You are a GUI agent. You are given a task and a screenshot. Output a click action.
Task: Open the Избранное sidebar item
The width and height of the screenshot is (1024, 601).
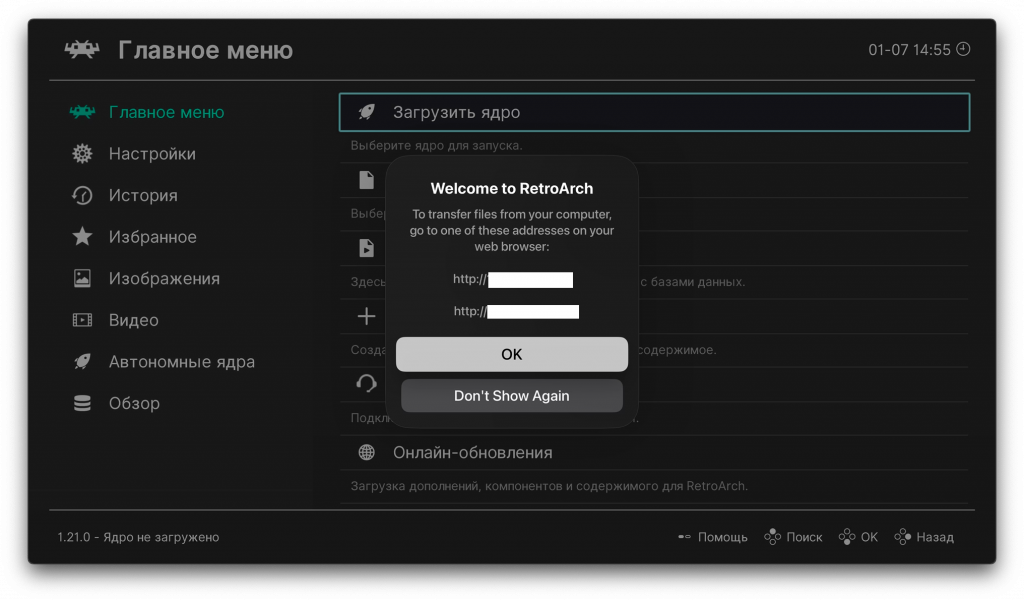pos(152,236)
